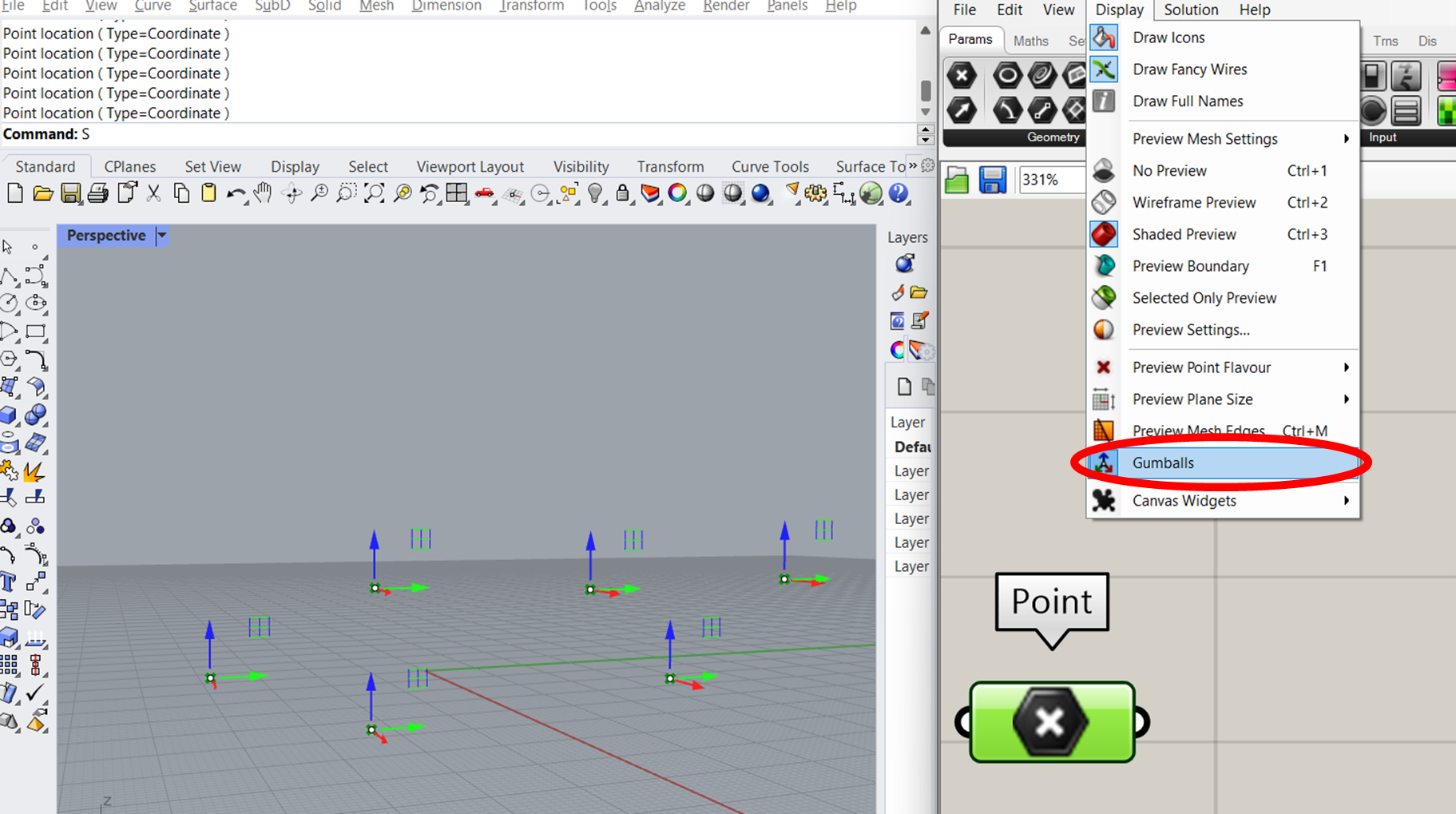The image size is (1456, 814).
Task: Switch to the CPlanes toolbar tab
Action: click(130, 166)
